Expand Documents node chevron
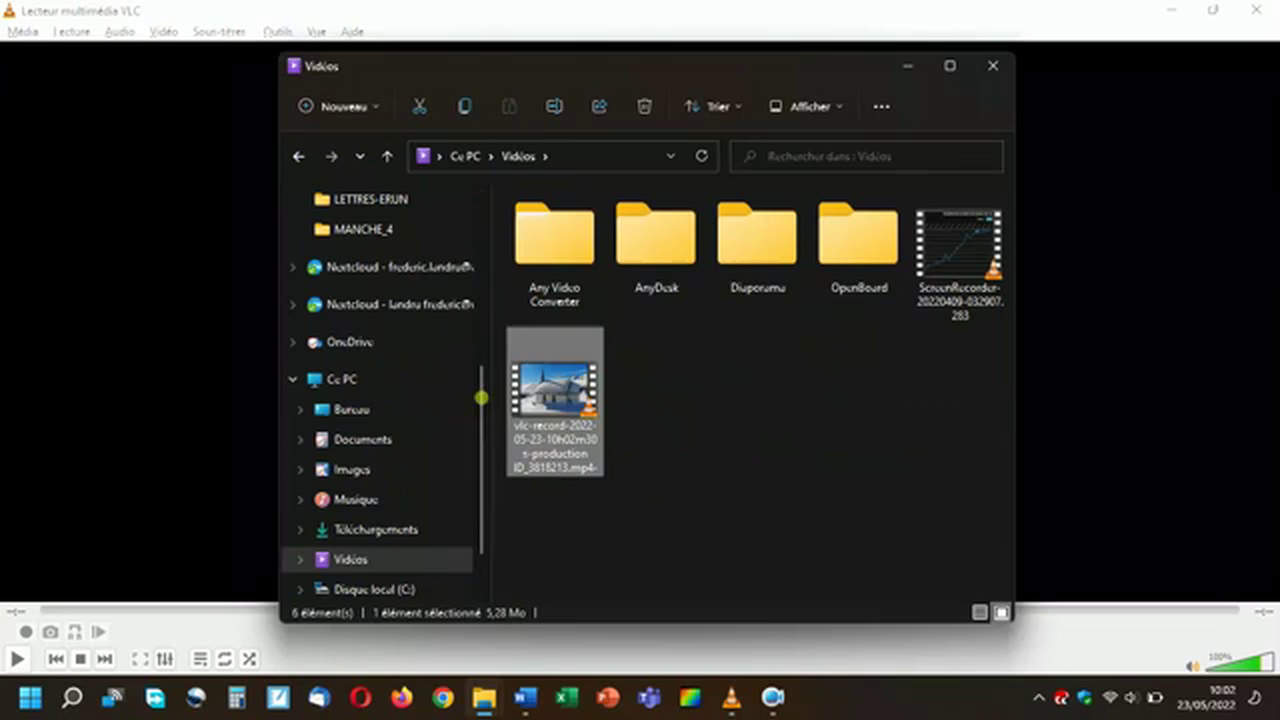This screenshot has height=720, width=1280. pos(301,440)
